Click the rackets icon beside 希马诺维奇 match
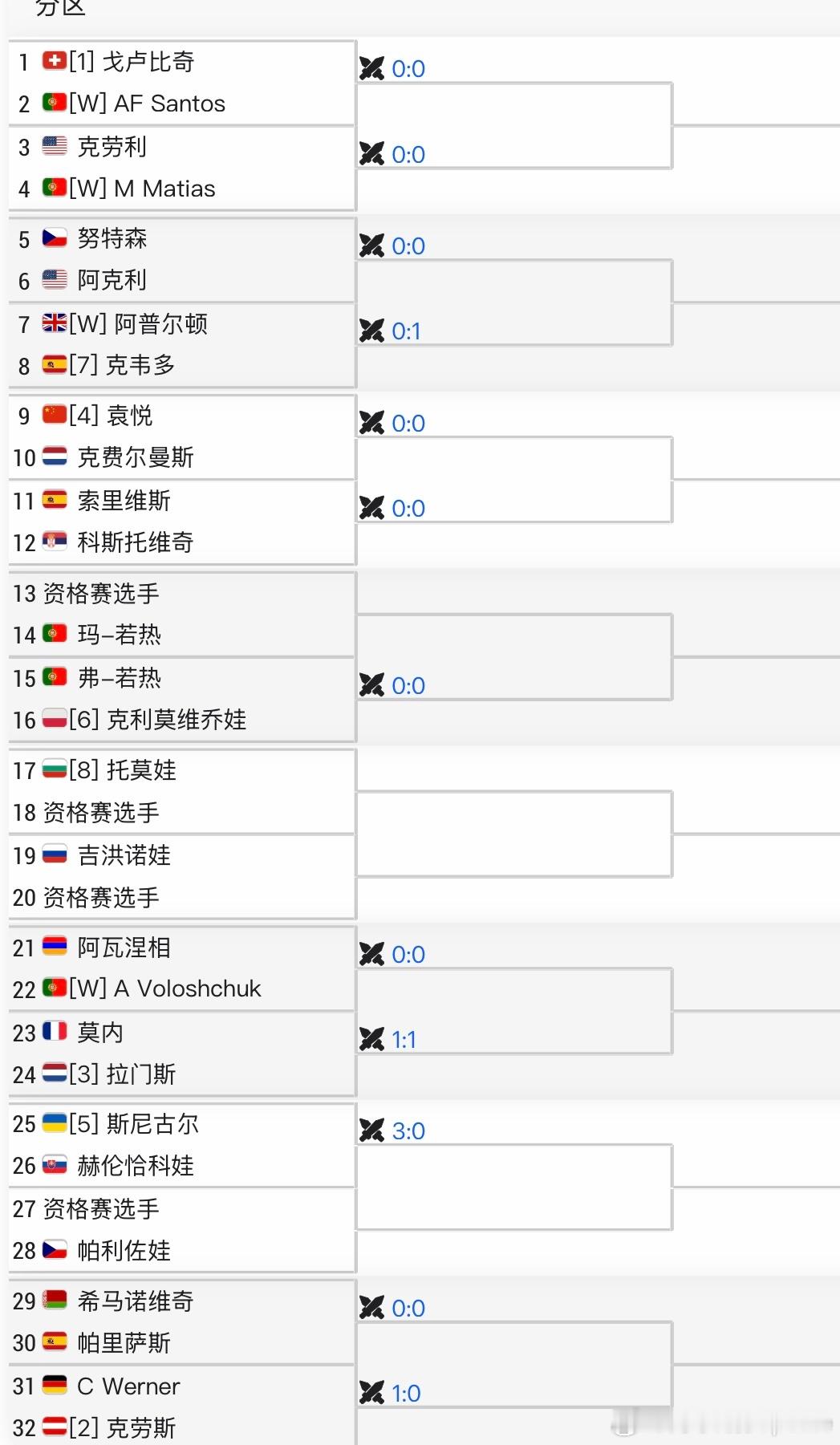 coord(373,1308)
